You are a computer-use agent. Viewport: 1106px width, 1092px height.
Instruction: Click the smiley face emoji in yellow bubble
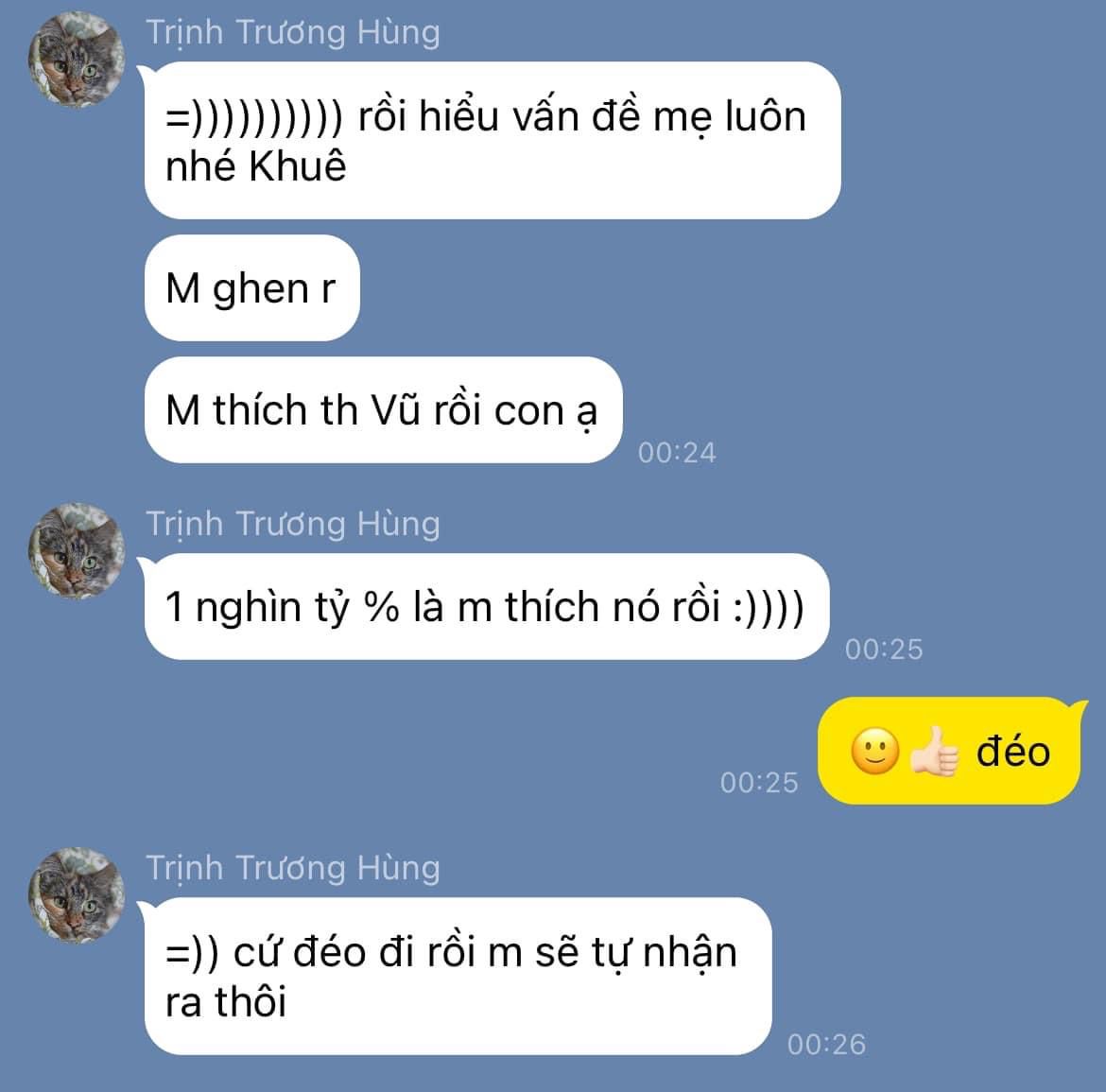point(874,752)
